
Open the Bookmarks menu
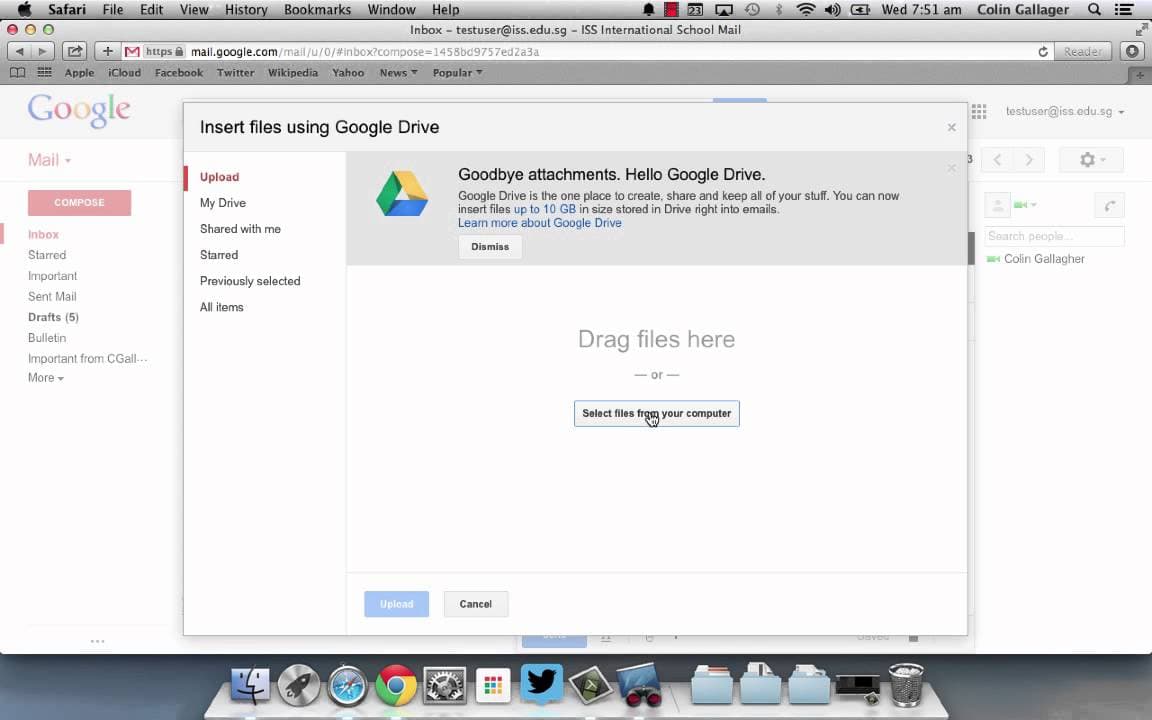(317, 10)
